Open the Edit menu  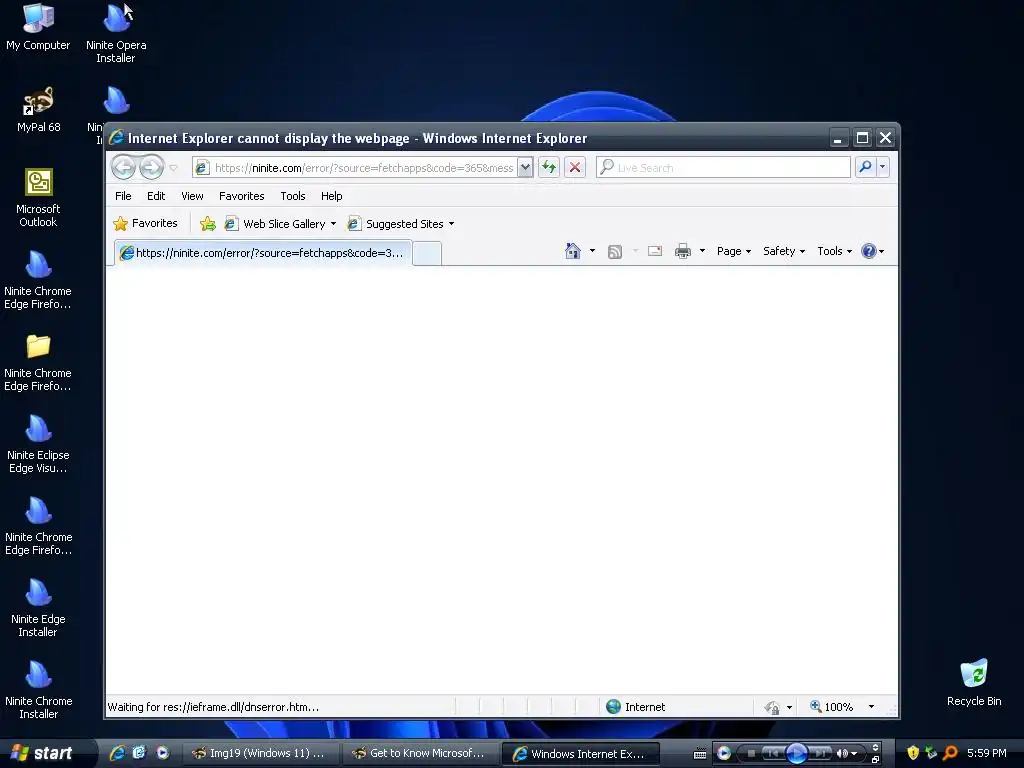click(155, 196)
